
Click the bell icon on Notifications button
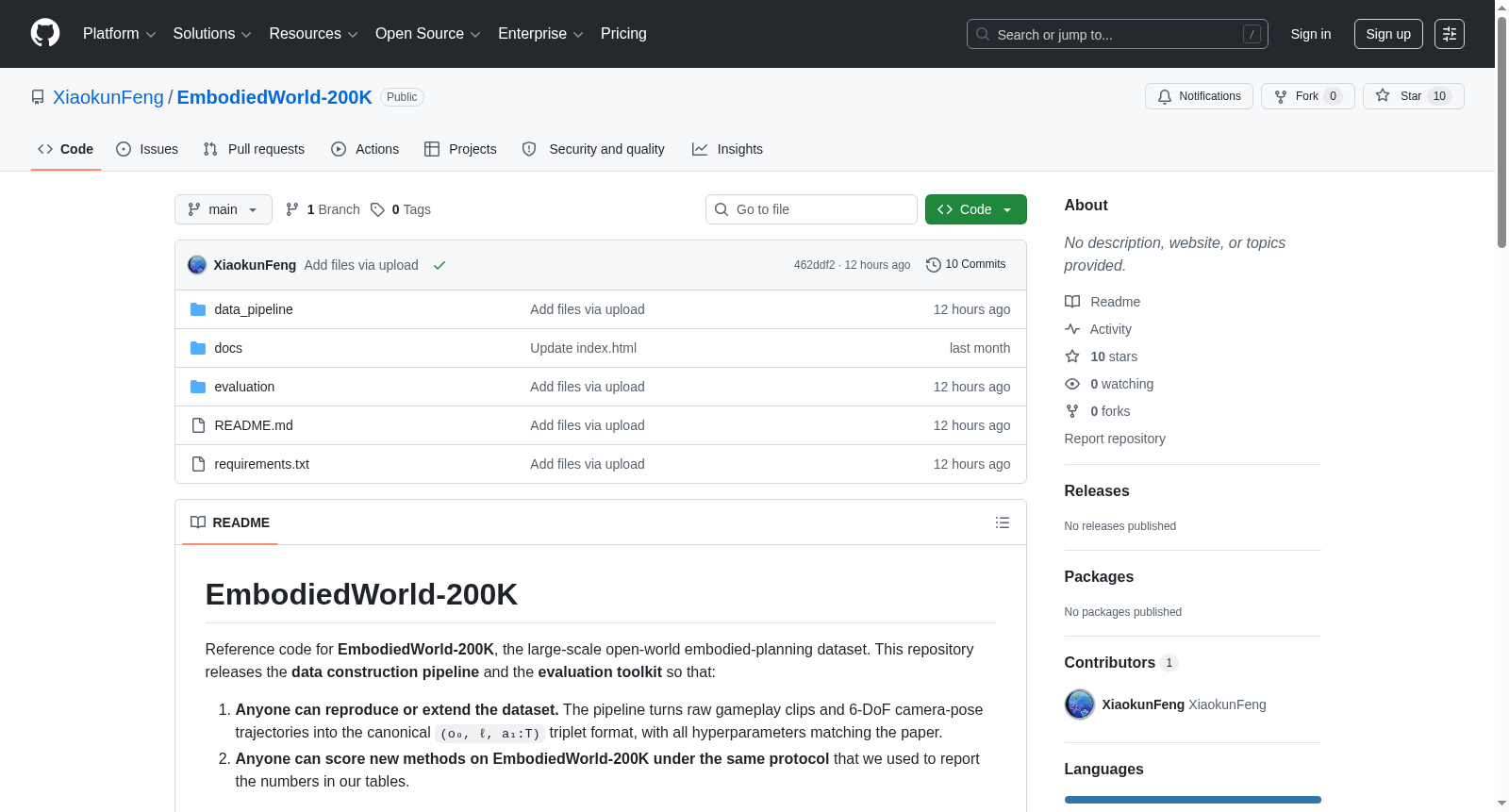(x=1165, y=96)
